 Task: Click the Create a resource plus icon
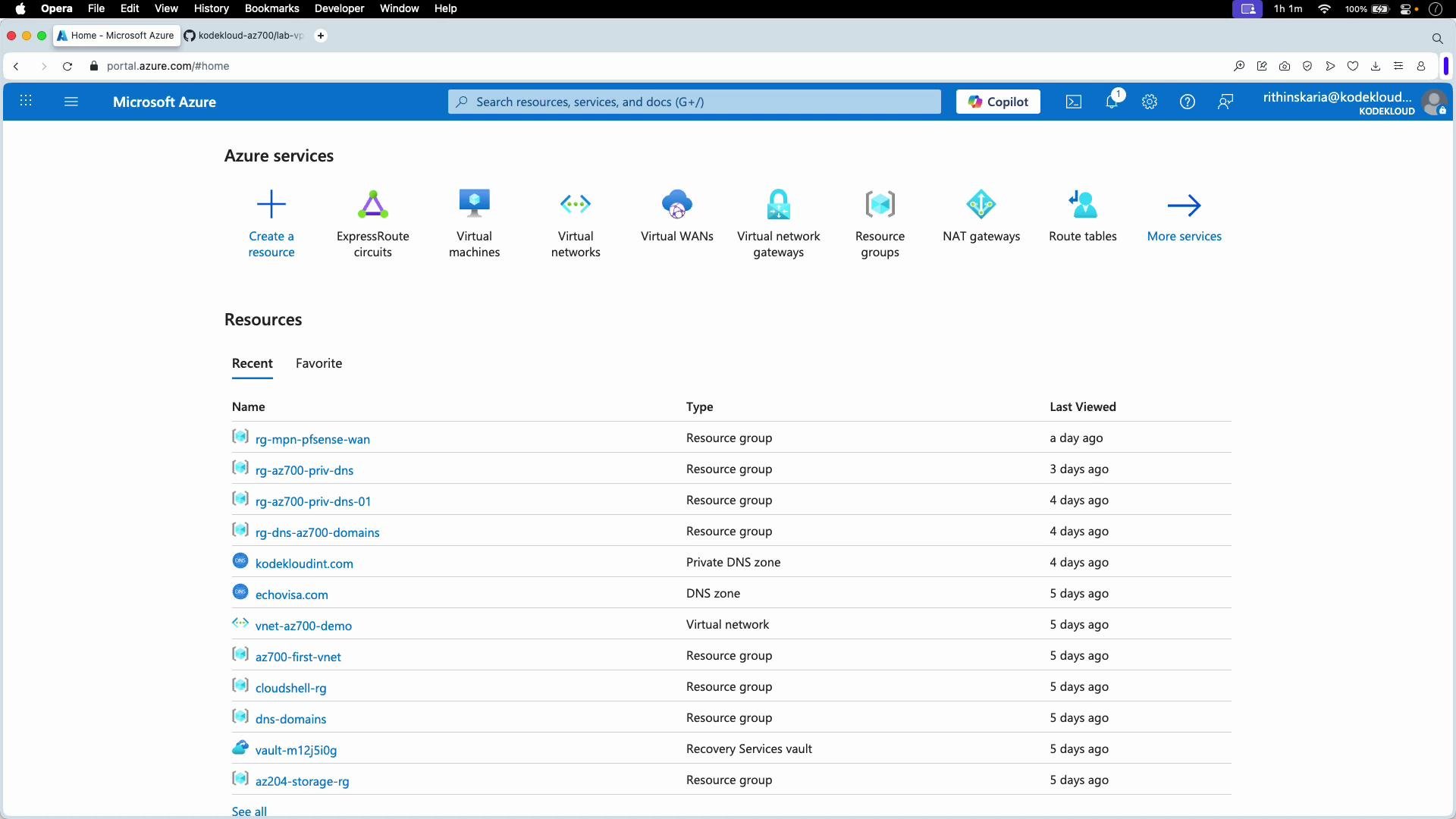tap(271, 204)
